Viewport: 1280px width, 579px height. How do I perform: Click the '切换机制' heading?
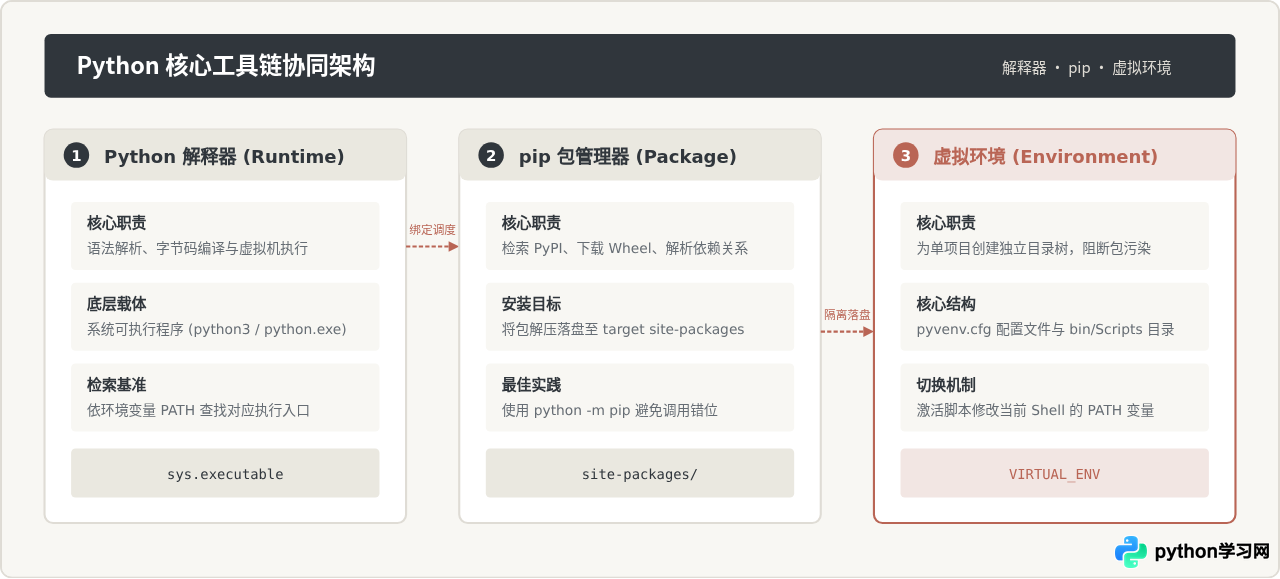pyautogui.click(x=946, y=385)
